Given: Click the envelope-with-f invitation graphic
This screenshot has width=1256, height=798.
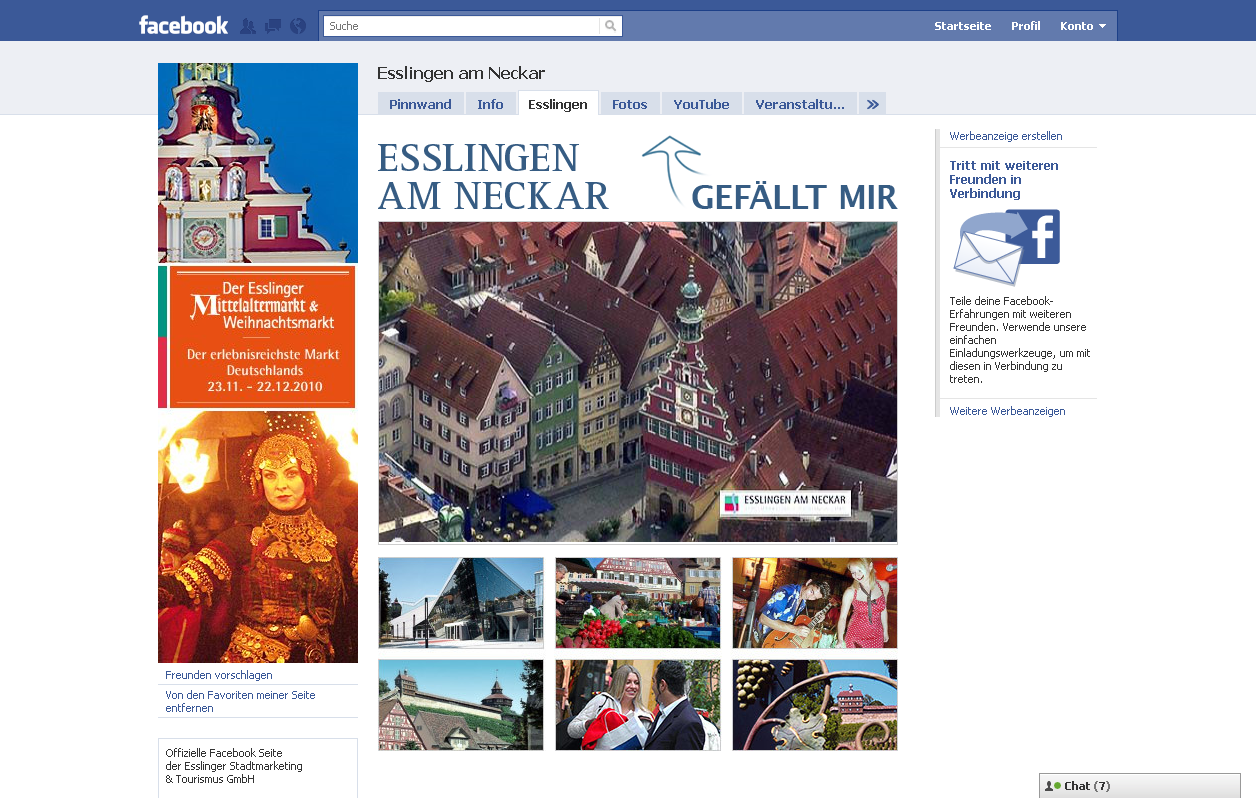Looking at the screenshot, I should [1004, 243].
